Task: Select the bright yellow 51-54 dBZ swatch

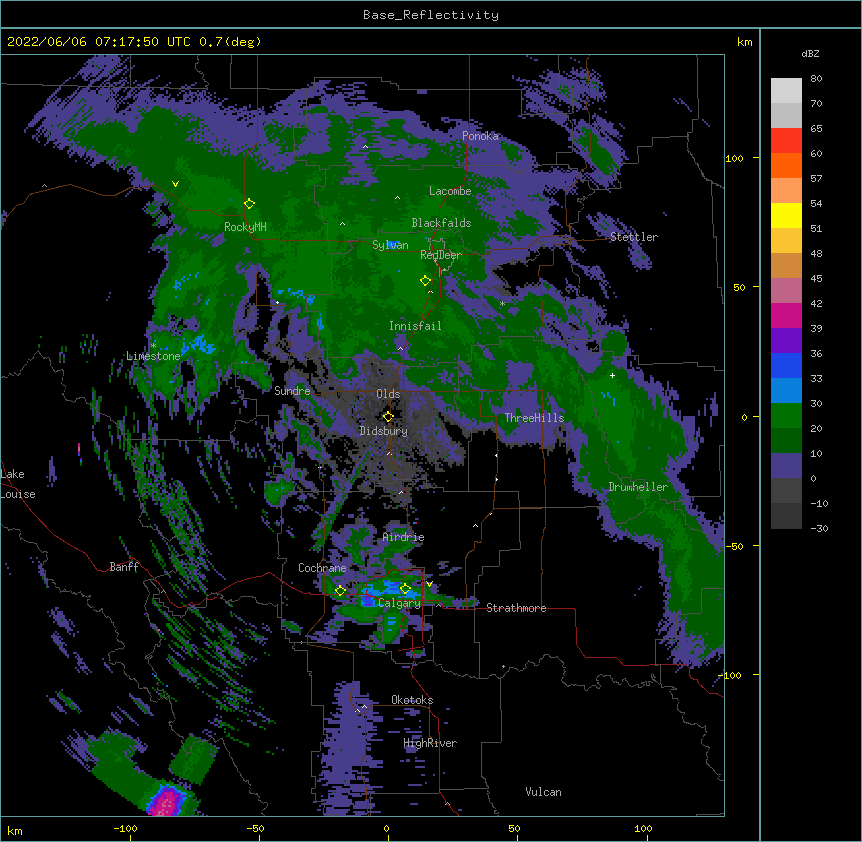Action: (x=786, y=215)
